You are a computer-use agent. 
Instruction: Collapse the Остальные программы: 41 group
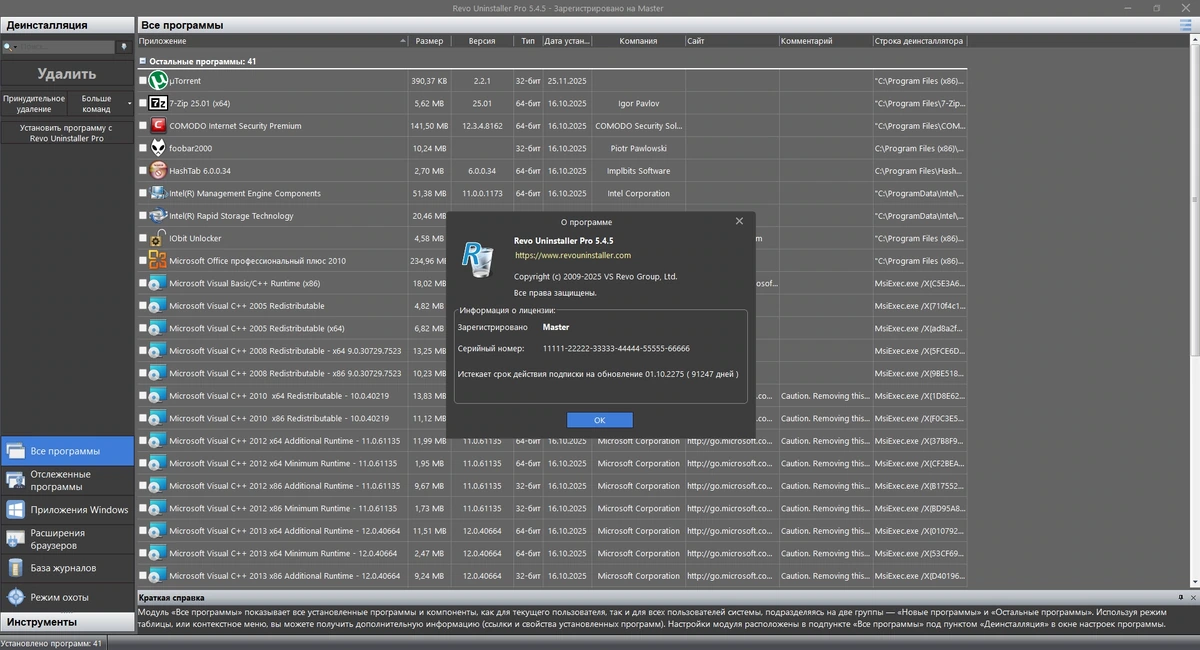[x=142, y=61]
